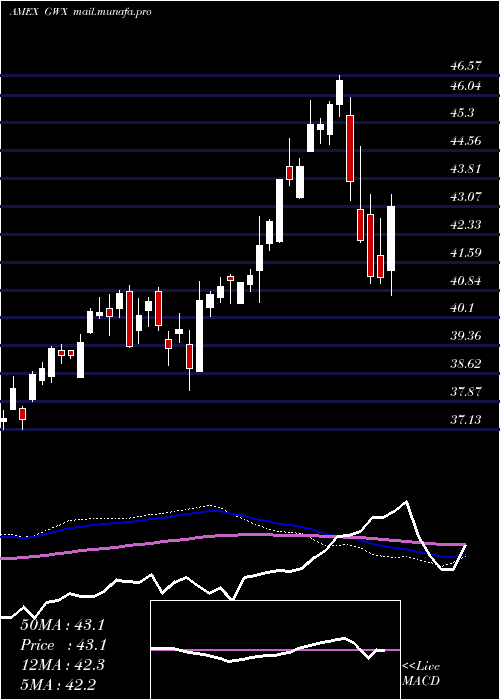
Task: Click the 5MA : 42.2 readout
Action: tap(58, 685)
